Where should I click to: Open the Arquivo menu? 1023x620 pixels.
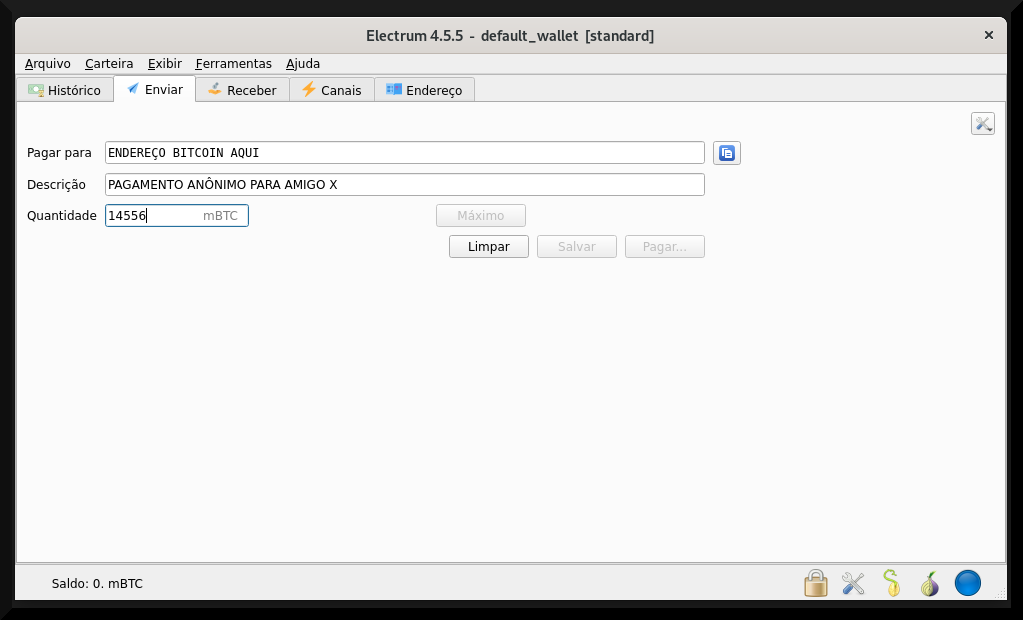pos(48,63)
